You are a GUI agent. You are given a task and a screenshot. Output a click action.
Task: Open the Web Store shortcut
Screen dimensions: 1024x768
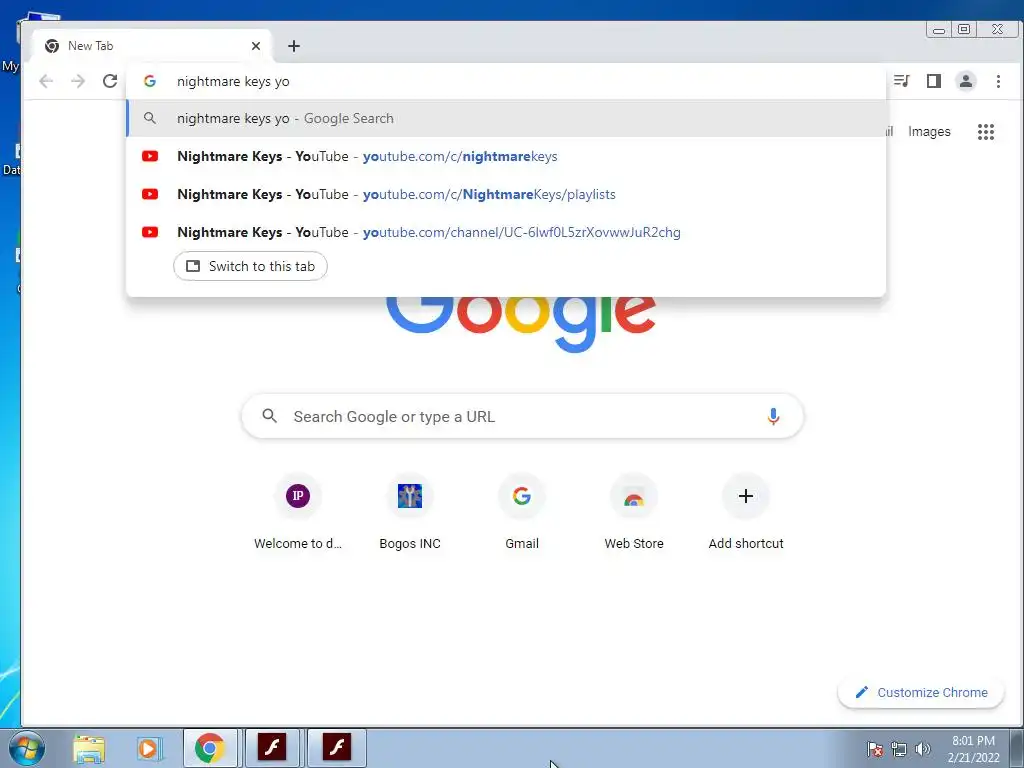tap(633, 513)
